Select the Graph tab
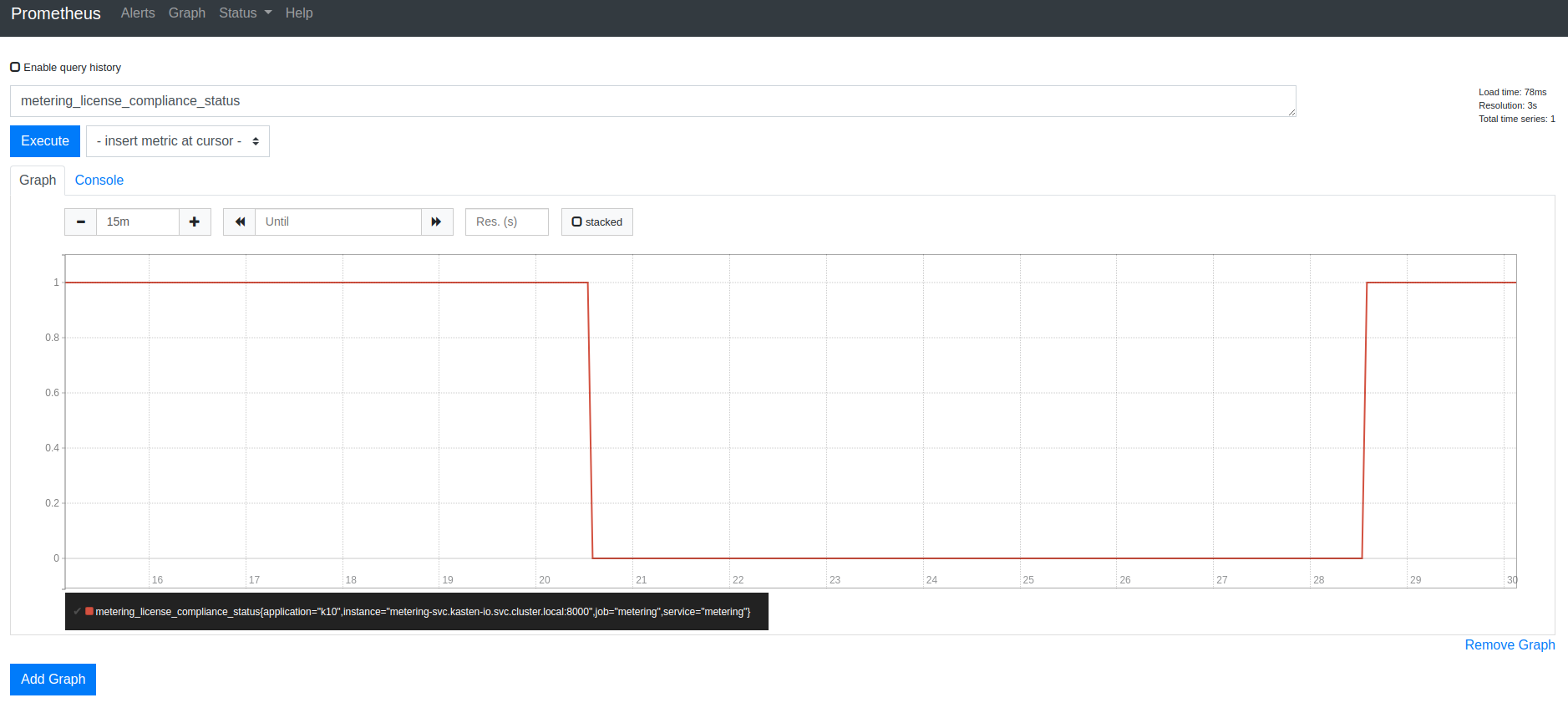This screenshot has height=708, width=1568. click(38, 180)
